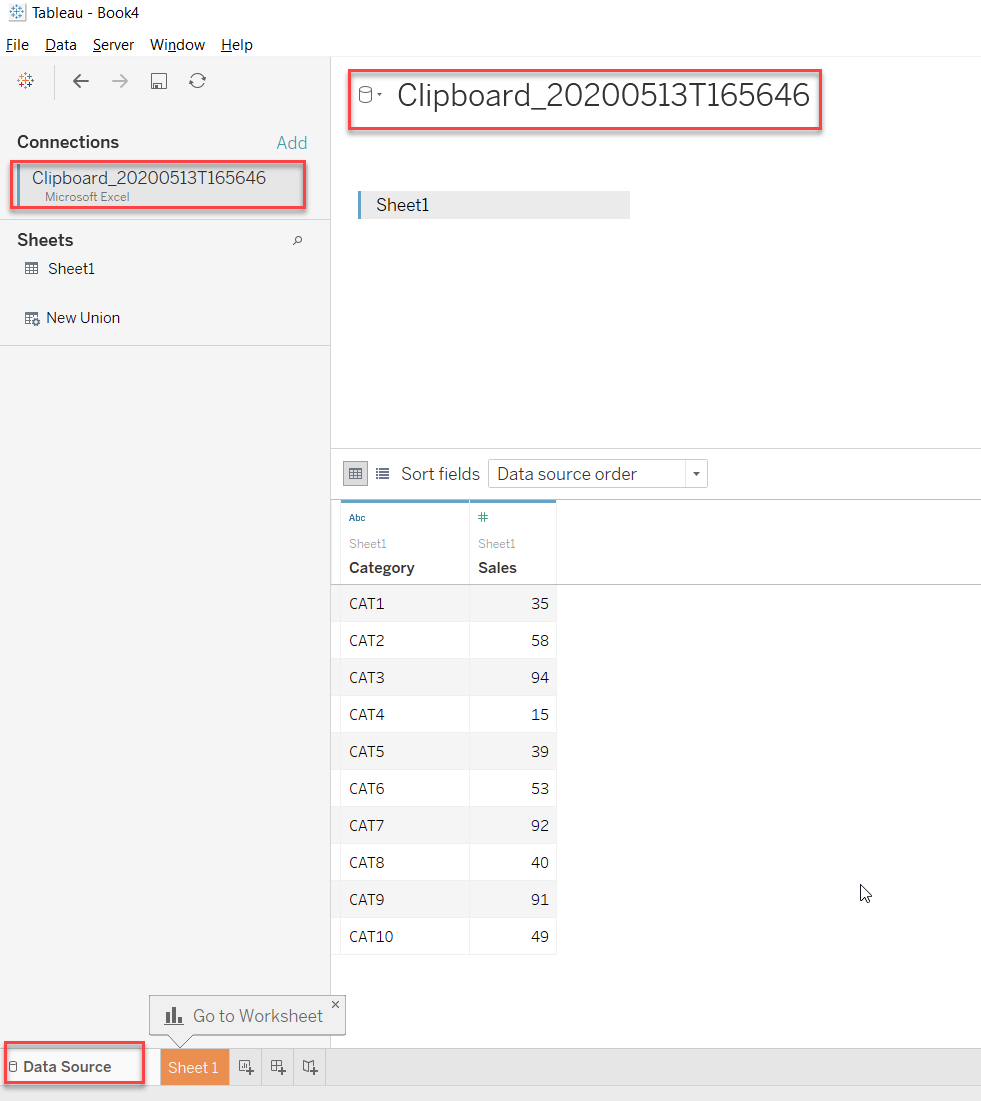Click the Sales column header
This screenshot has height=1101, width=981.
(497, 567)
